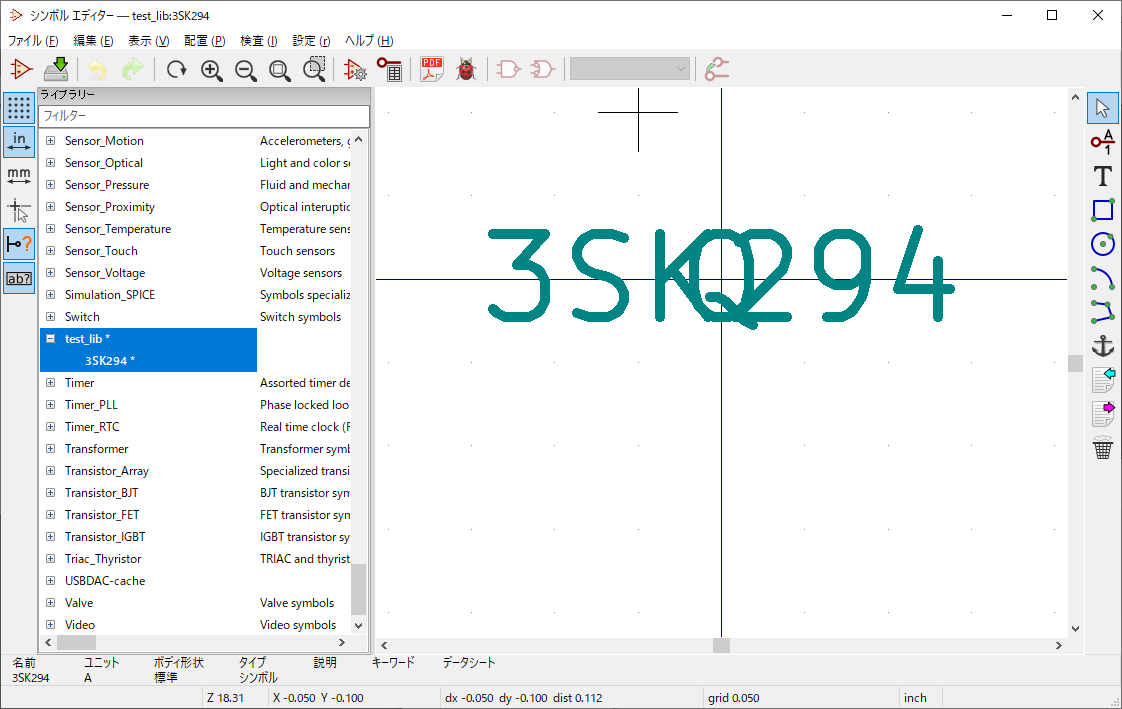Image resolution: width=1122 pixels, height=709 pixels.
Task: Open the pin table icon
Action: pos(389,69)
